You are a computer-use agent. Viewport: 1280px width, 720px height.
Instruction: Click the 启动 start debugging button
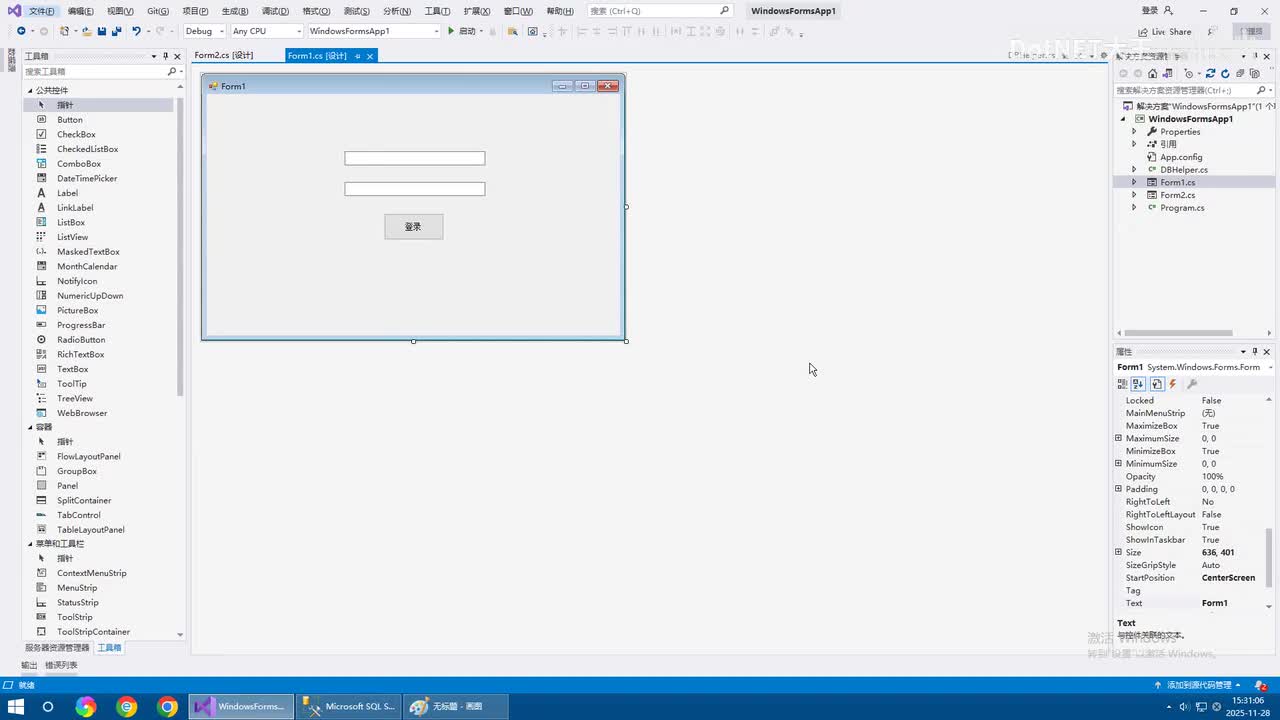[x=462, y=31]
